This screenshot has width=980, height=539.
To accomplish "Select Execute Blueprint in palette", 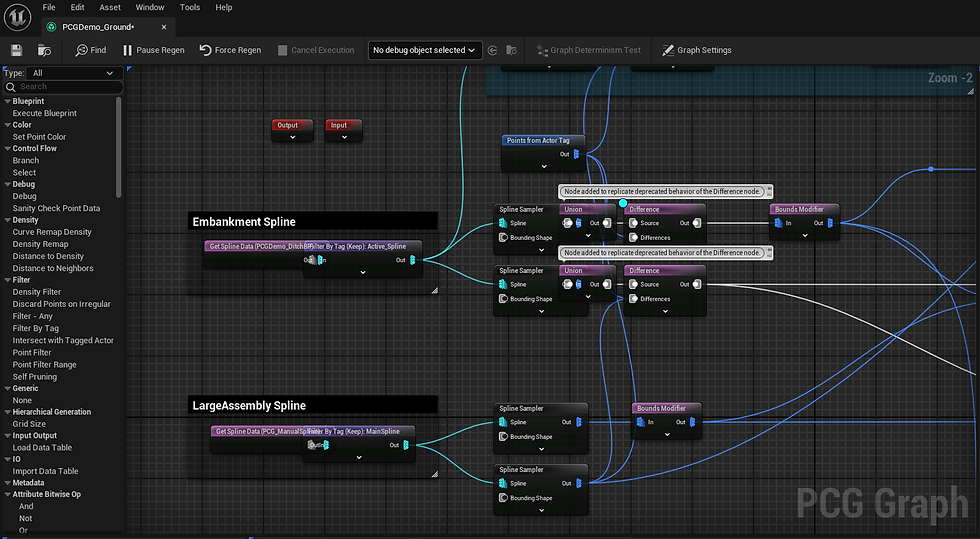I will [45, 113].
